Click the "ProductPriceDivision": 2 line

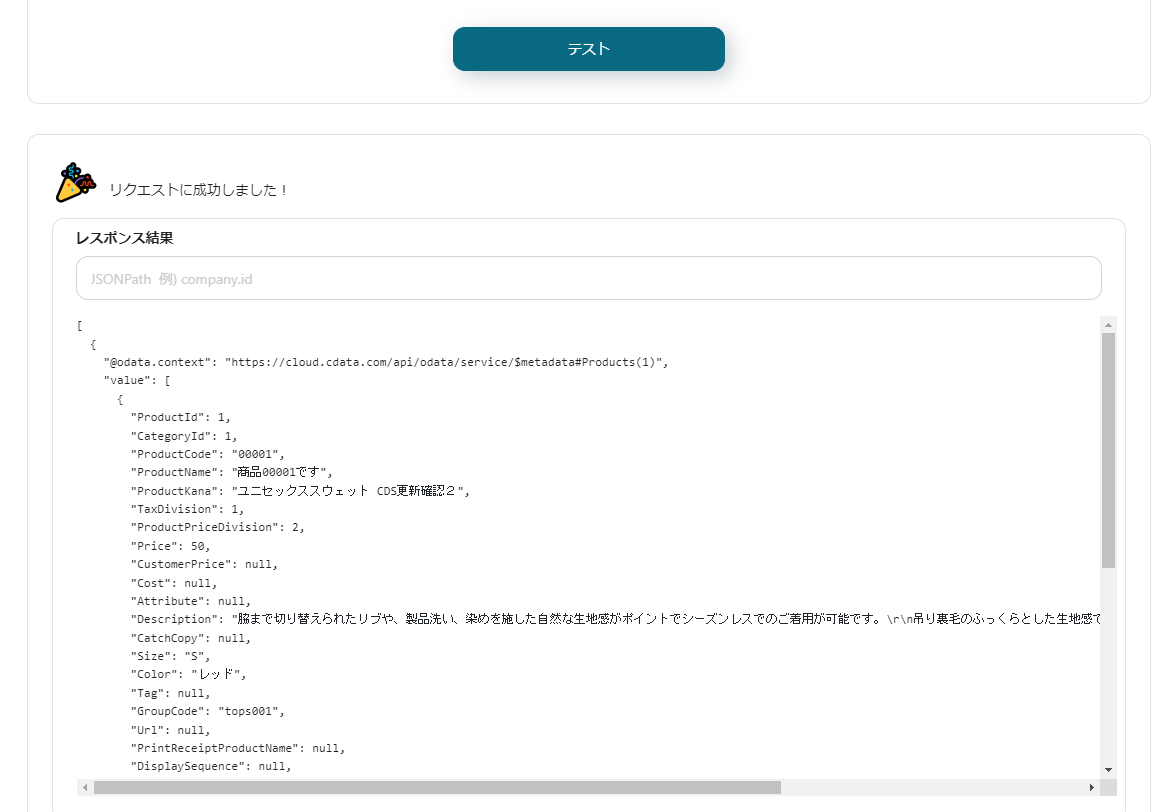pos(218,527)
